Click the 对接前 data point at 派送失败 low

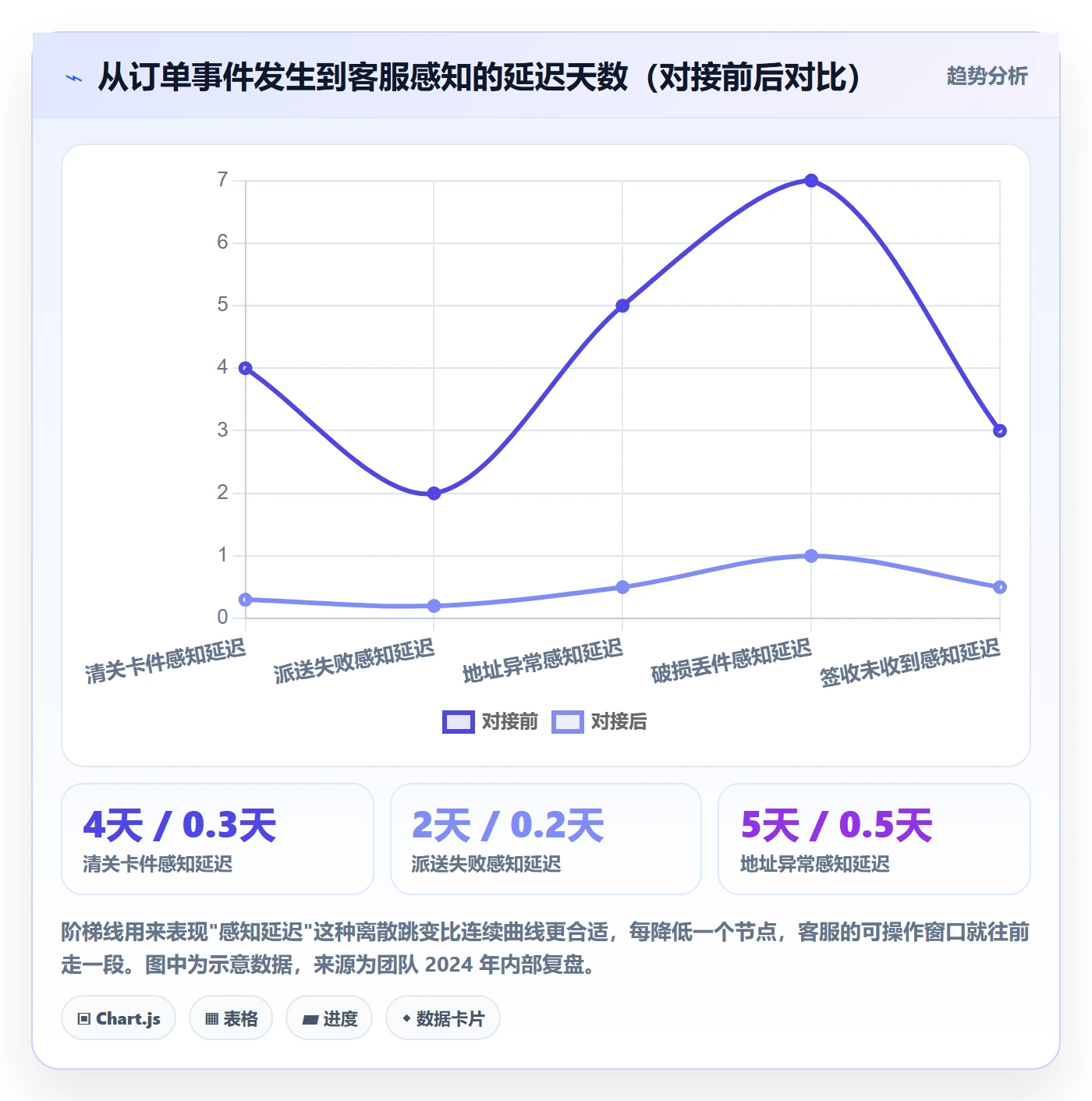[x=434, y=494]
